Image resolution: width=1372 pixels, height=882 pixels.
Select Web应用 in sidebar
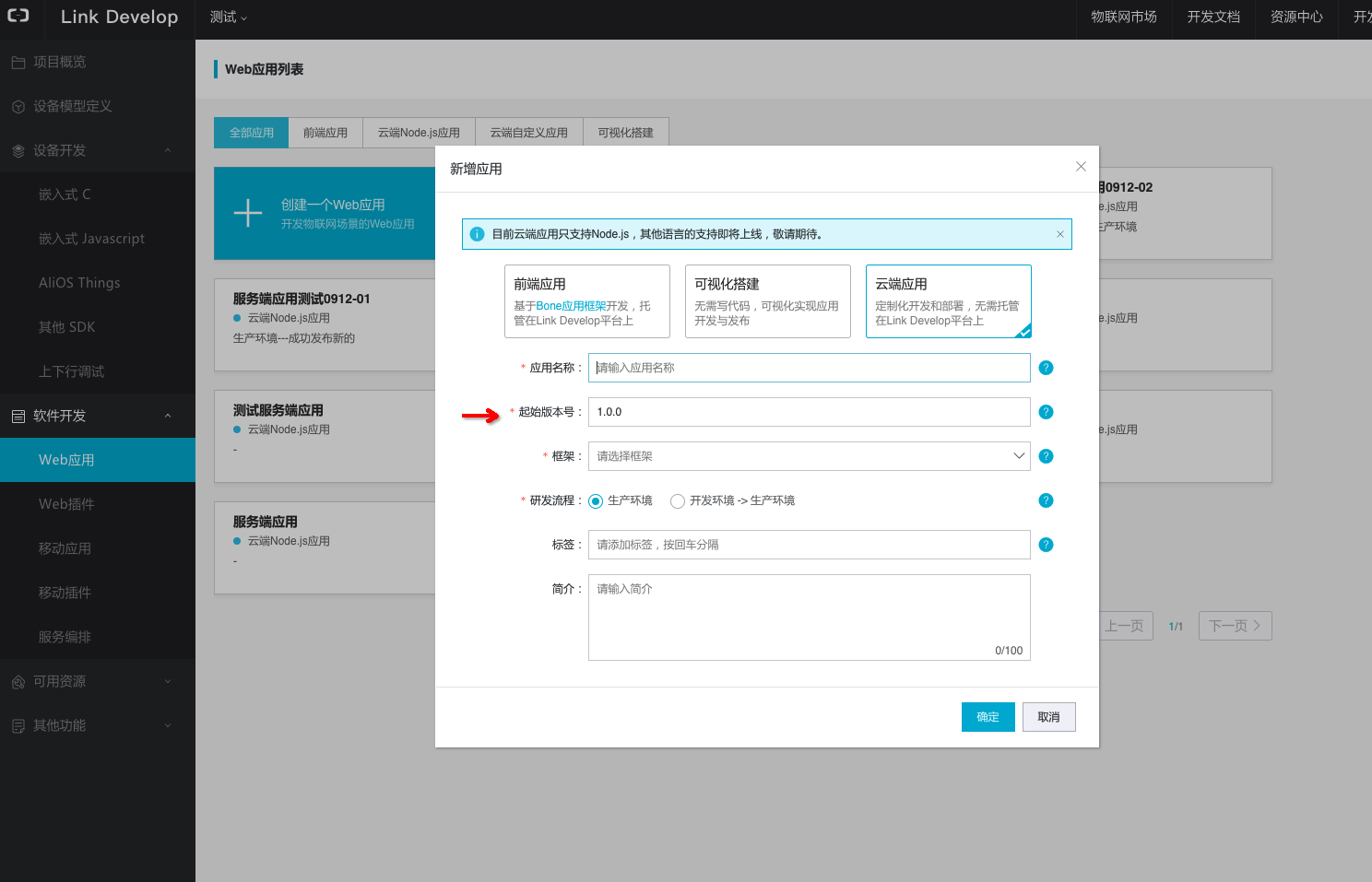(98, 460)
